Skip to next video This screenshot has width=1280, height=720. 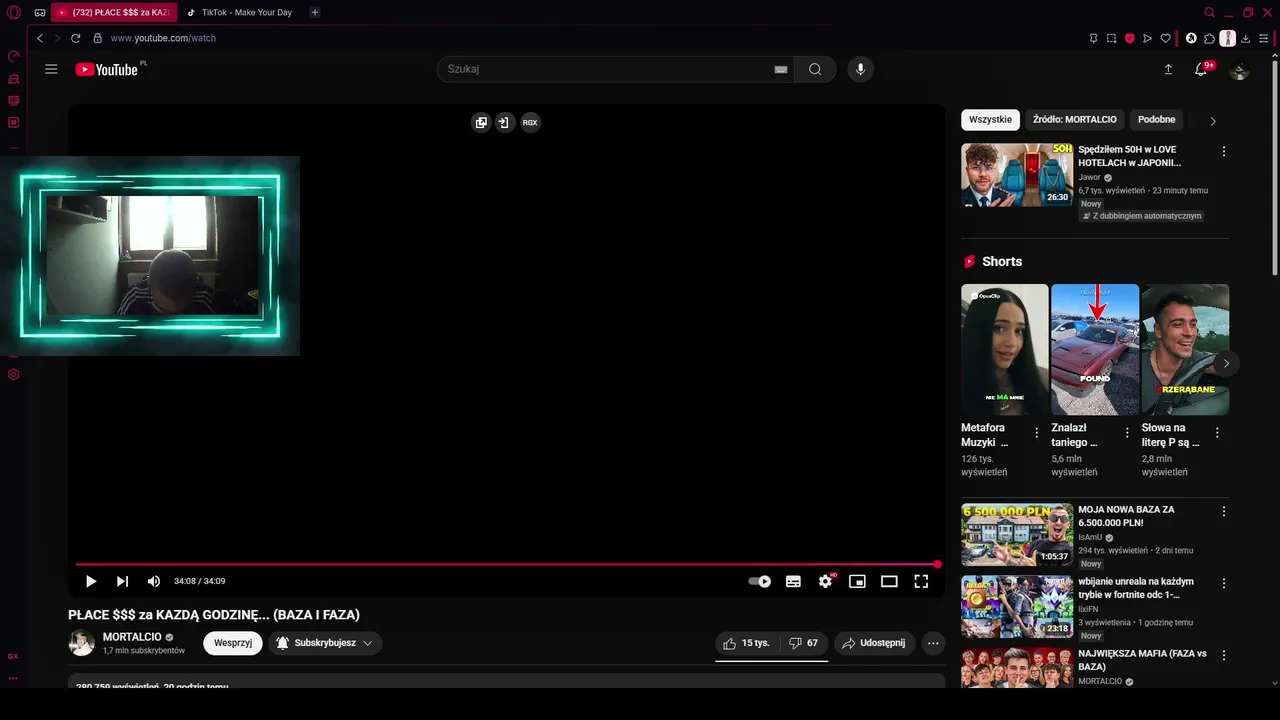(122, 581)
